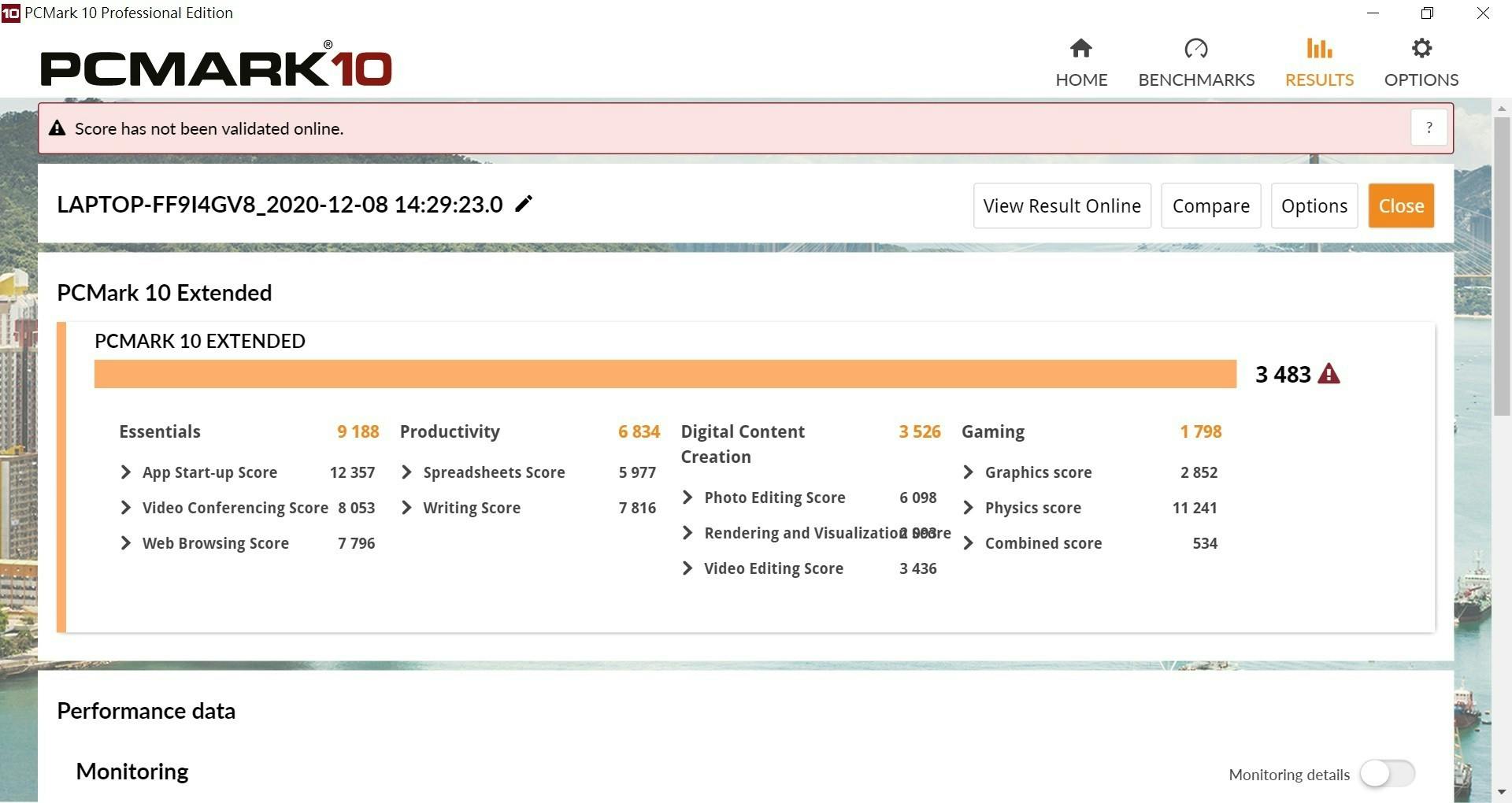Viewport: 1512px width, 803px height.
Task: Go to HOME label in navigation
Action: coord(1081,80)
